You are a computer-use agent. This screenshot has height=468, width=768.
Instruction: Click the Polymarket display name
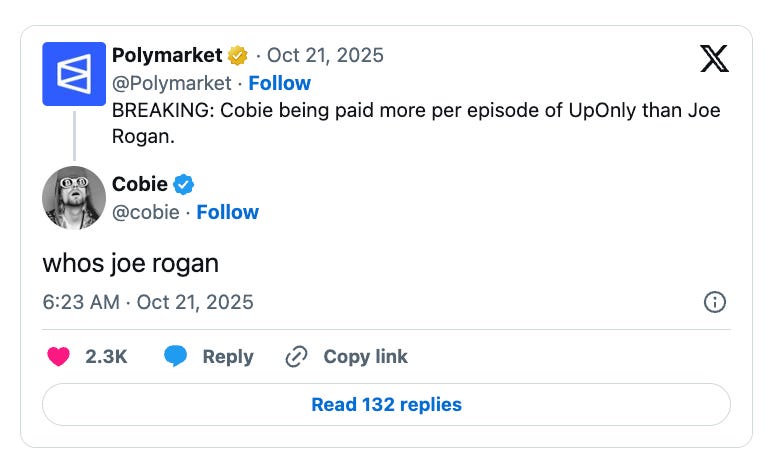click(x=167, y=55)
